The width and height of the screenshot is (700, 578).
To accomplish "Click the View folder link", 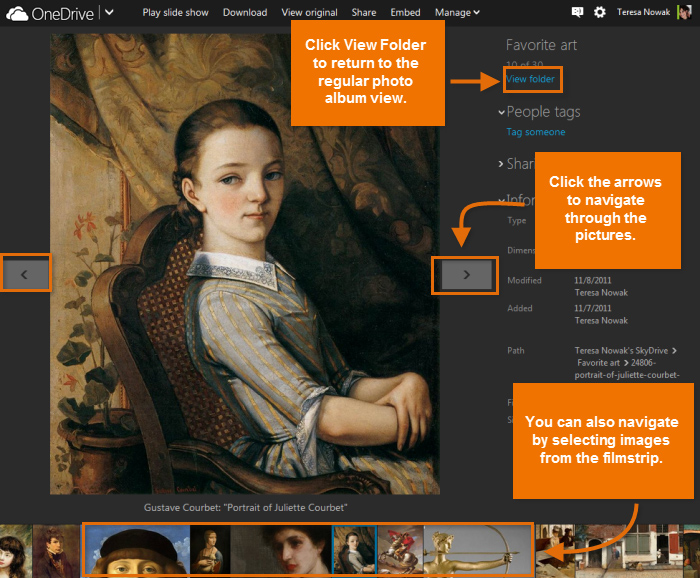I will (531, 79).
